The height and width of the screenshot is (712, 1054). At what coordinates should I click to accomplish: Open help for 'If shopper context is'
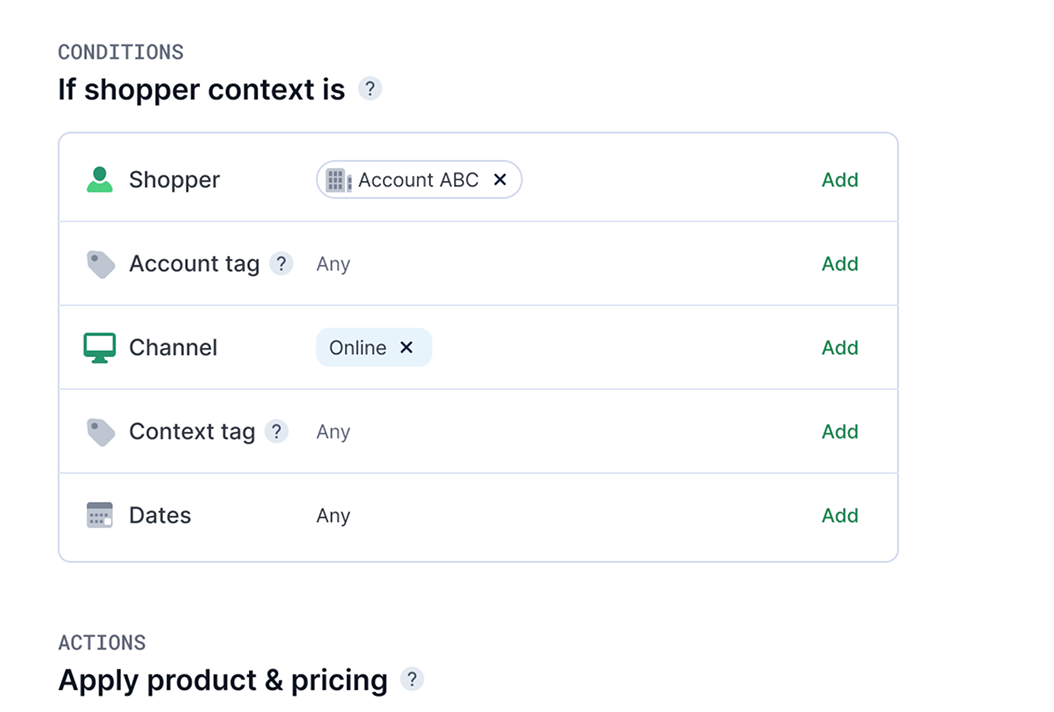coord(370,89)
